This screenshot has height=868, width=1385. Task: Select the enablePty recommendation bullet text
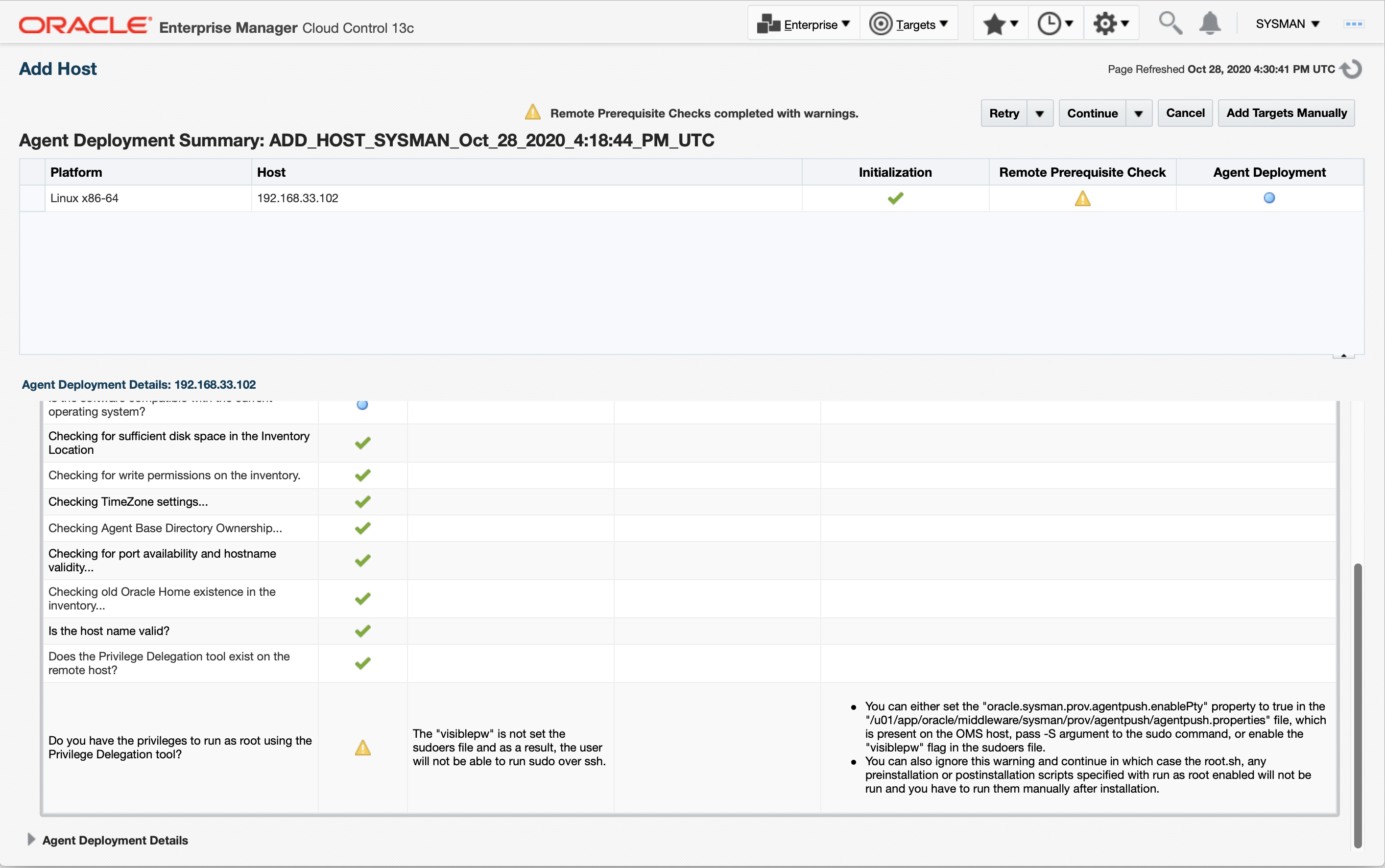point(1096,727)
